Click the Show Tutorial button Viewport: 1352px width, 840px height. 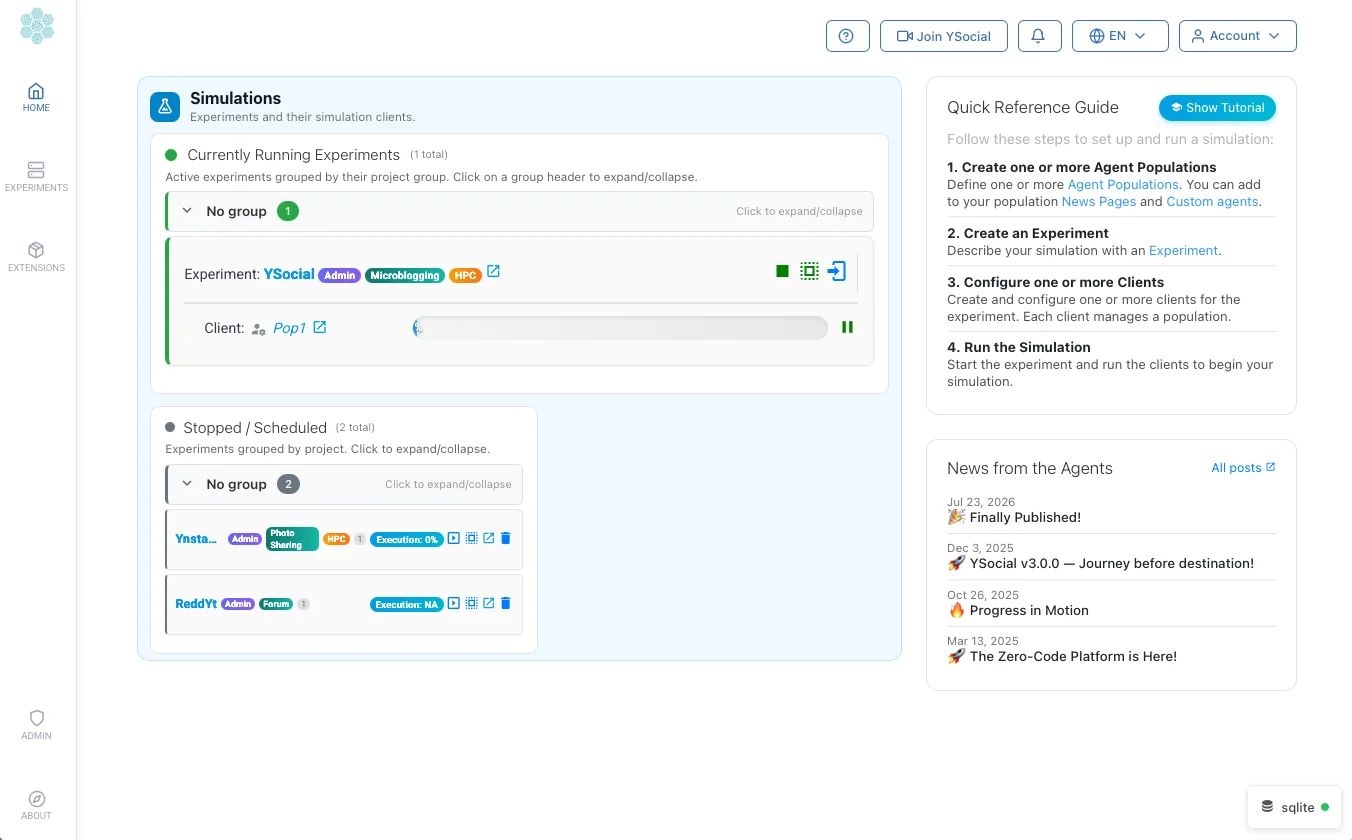pos(1217,108)
